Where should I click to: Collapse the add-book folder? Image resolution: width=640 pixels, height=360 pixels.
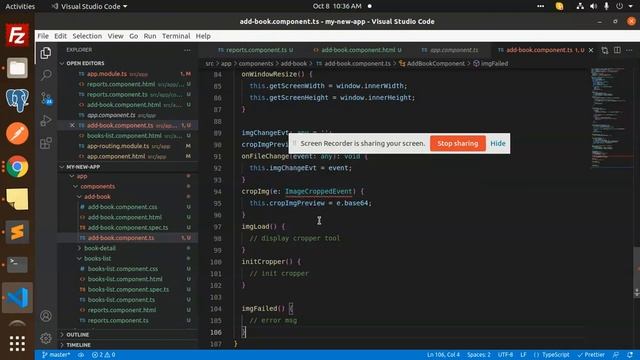97,197
